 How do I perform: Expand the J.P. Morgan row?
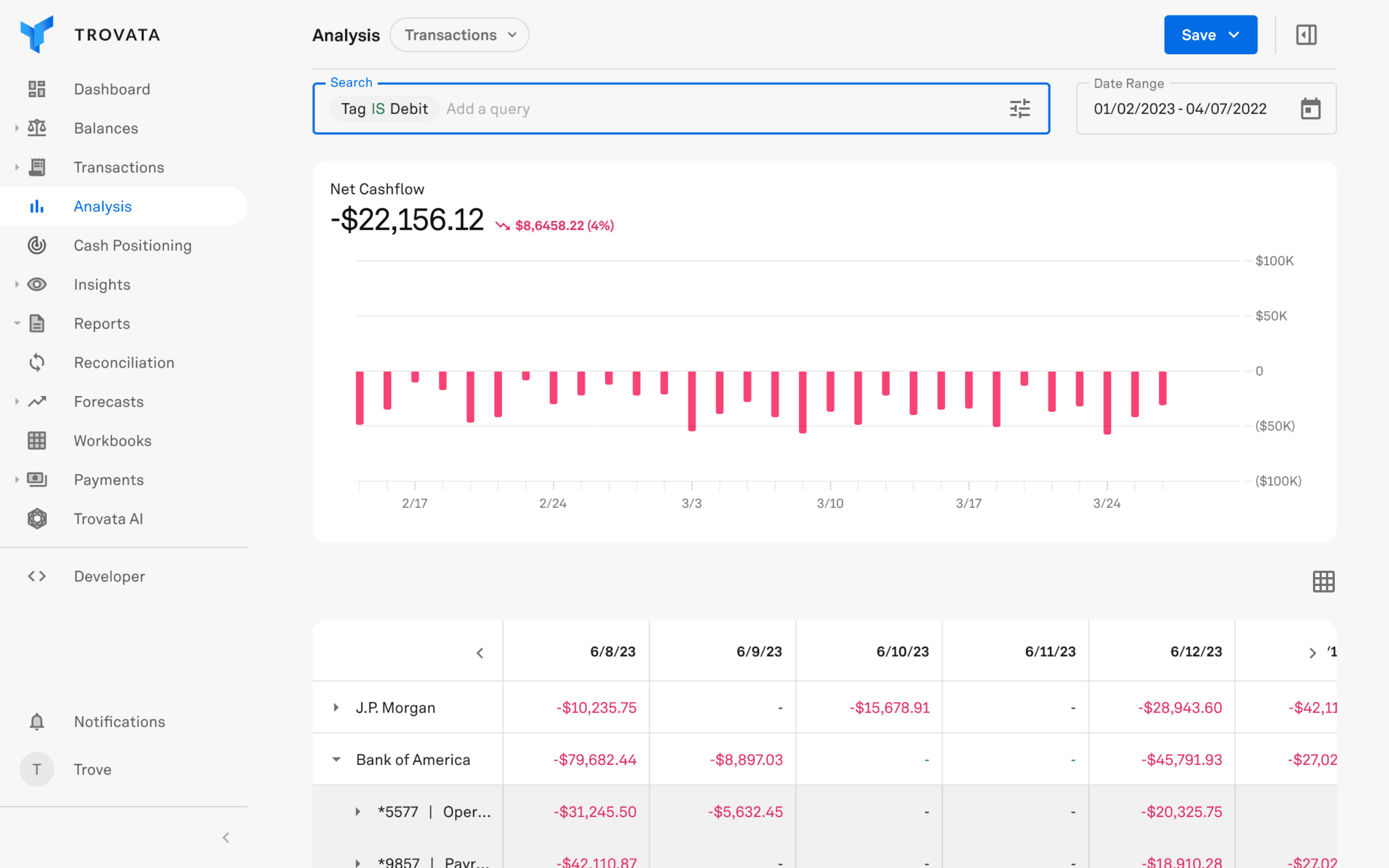tap(335, 707)
